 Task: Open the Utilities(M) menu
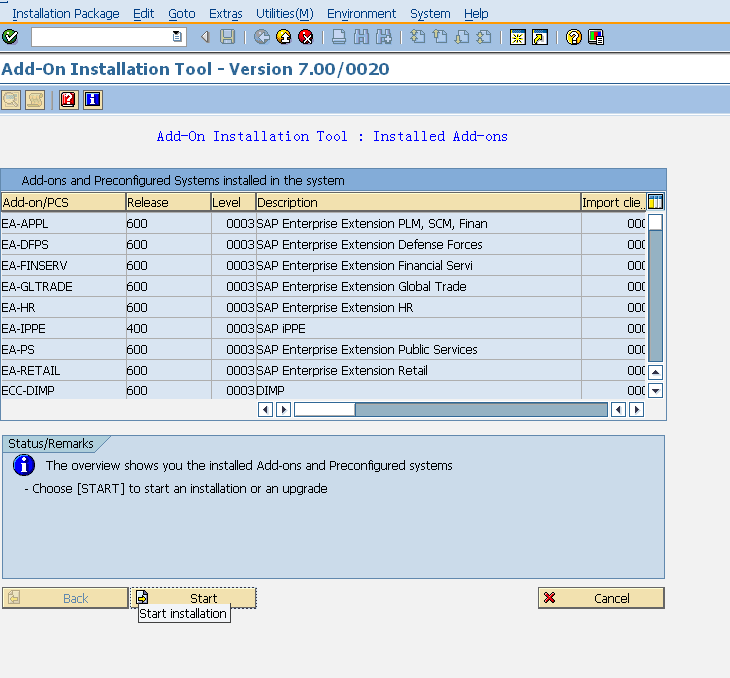[284, 14]
